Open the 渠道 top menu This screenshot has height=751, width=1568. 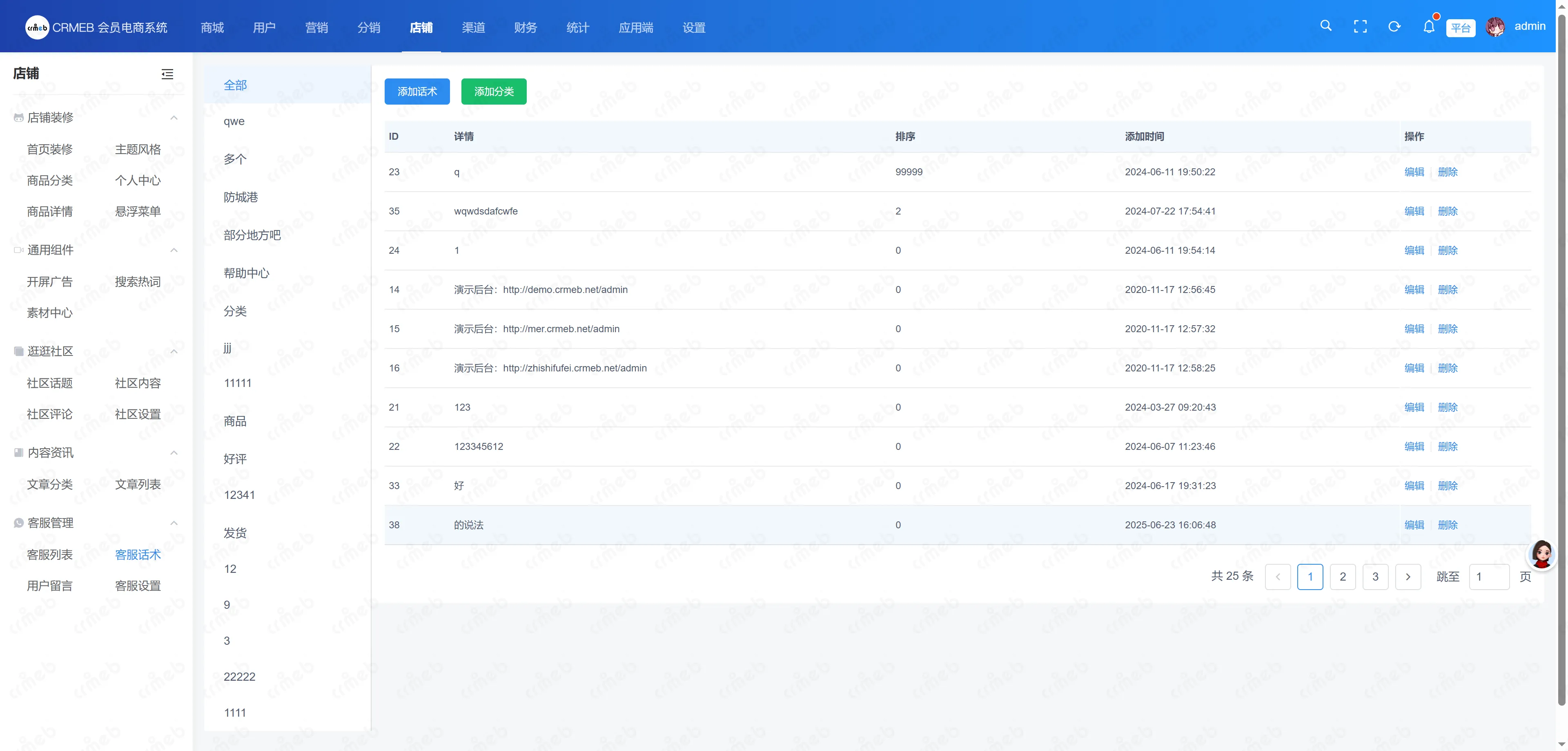point(474,27)
